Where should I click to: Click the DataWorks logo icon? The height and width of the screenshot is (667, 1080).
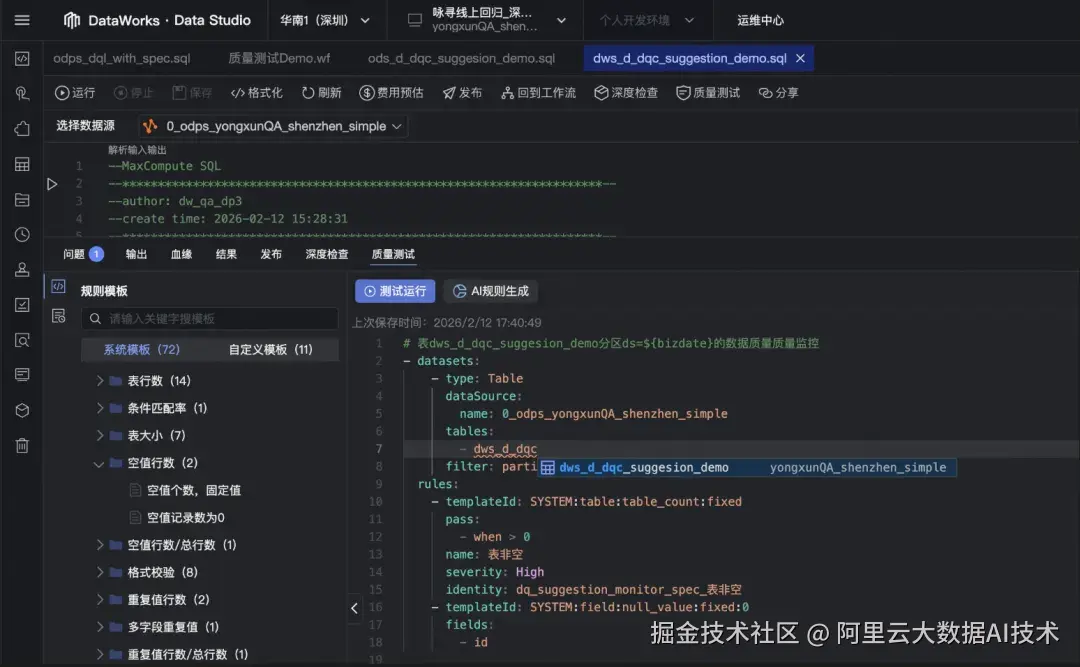pyautogui.click(x=72, y=20)
